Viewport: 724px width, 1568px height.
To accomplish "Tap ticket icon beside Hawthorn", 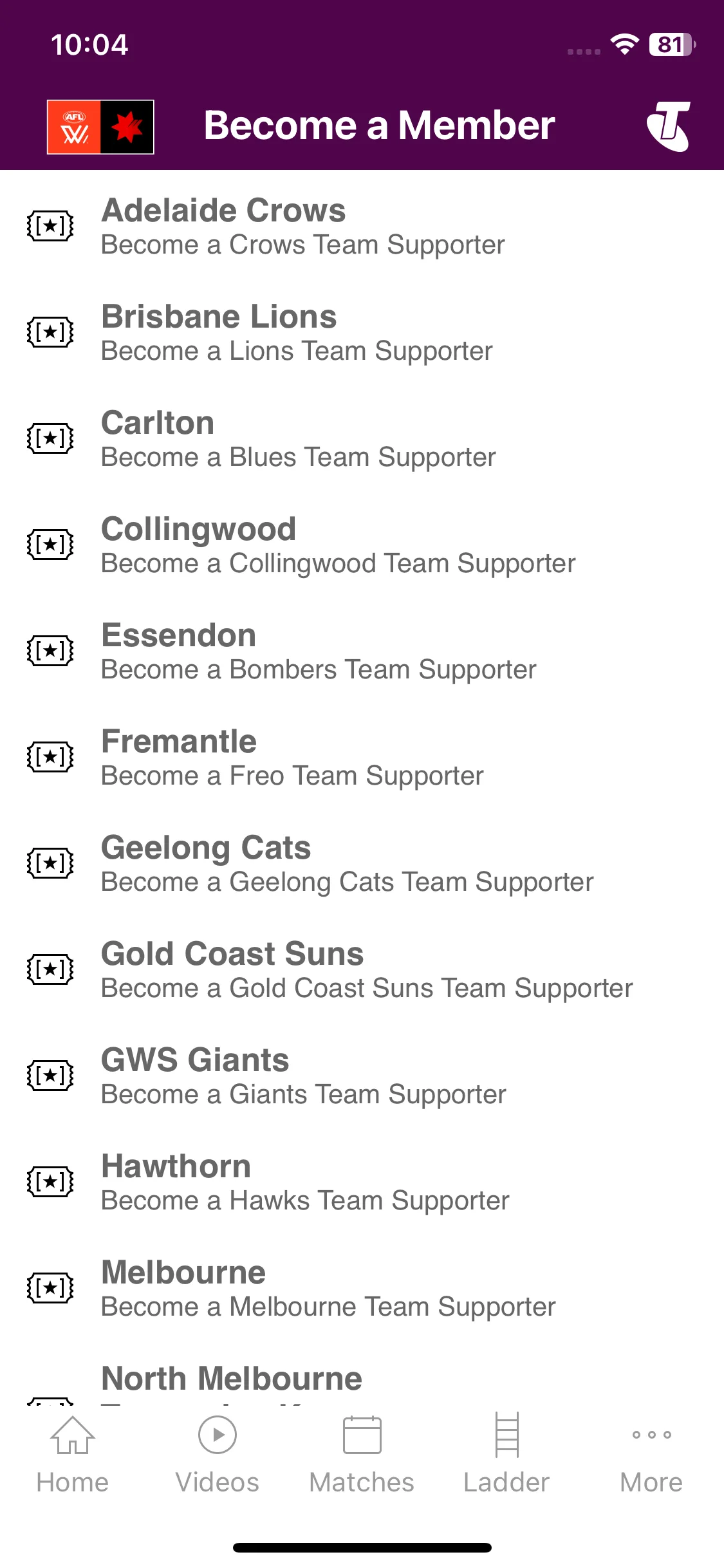I will tap(50, 1182).
